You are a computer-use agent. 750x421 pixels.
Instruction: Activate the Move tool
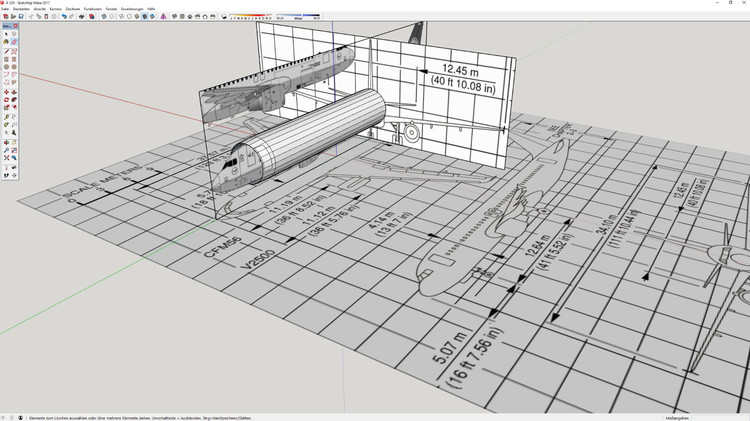[x=6, y=92]
